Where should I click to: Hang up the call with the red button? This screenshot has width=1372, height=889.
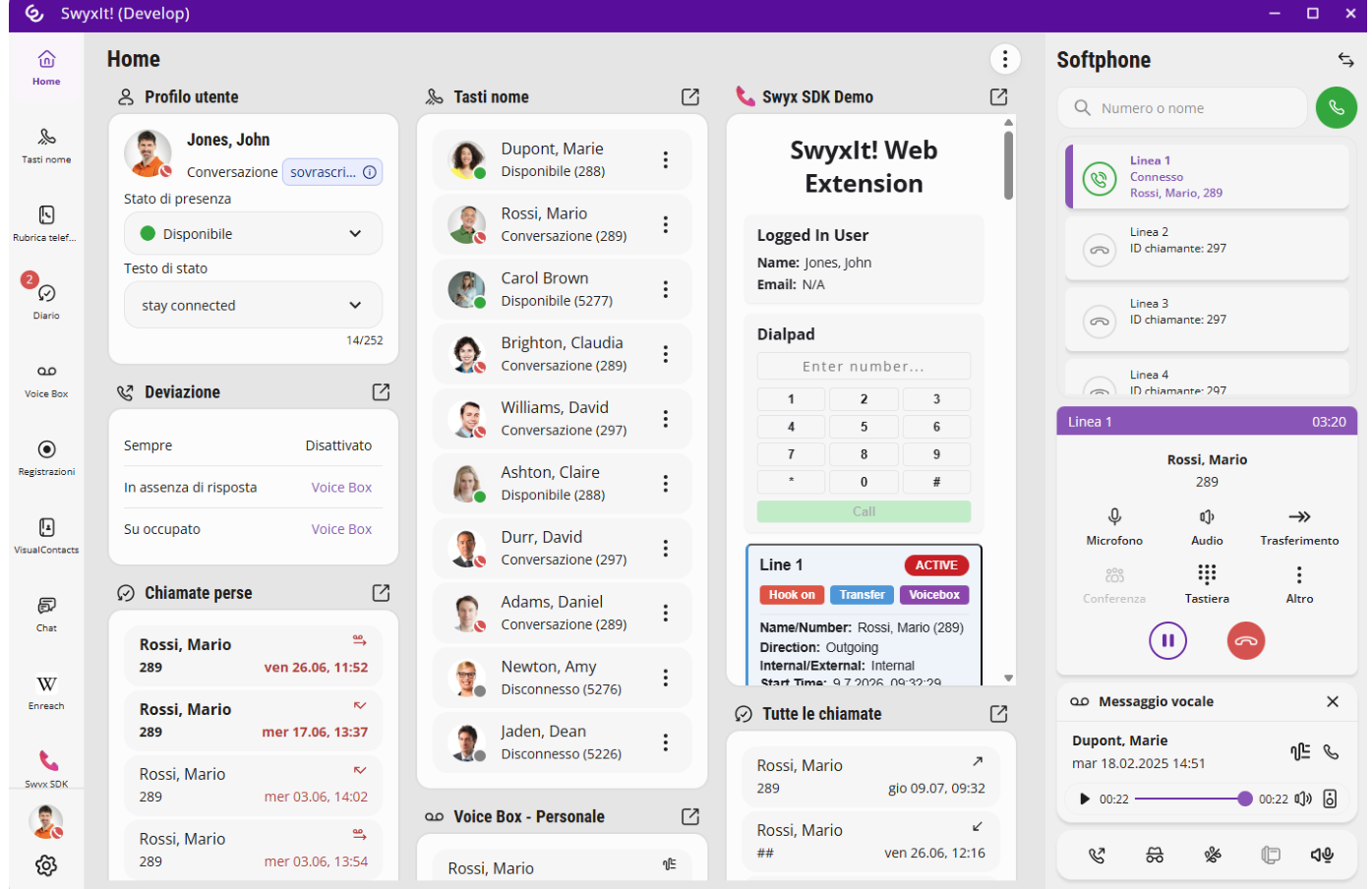click(1246, 641)
